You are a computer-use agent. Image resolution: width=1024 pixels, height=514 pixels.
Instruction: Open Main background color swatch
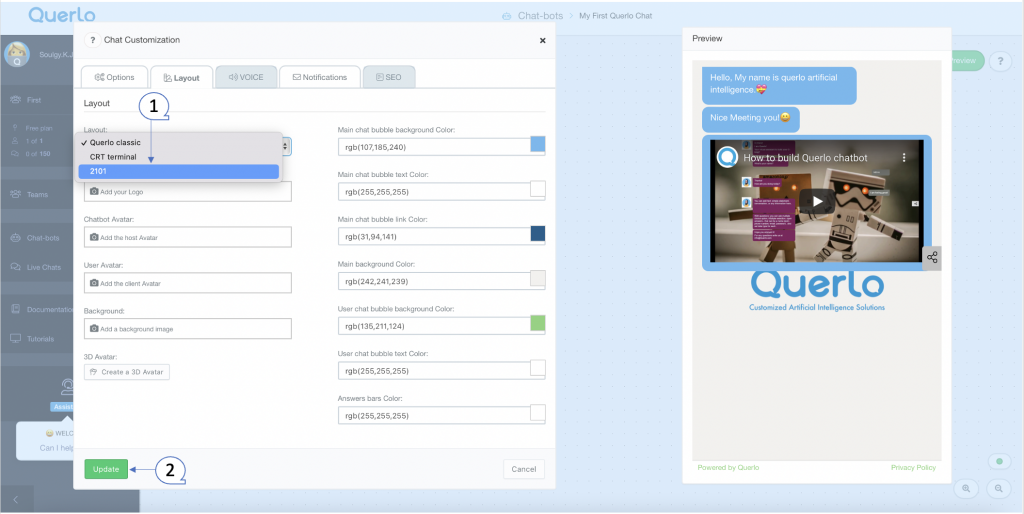pyautogui.click(x=537, y=278)
